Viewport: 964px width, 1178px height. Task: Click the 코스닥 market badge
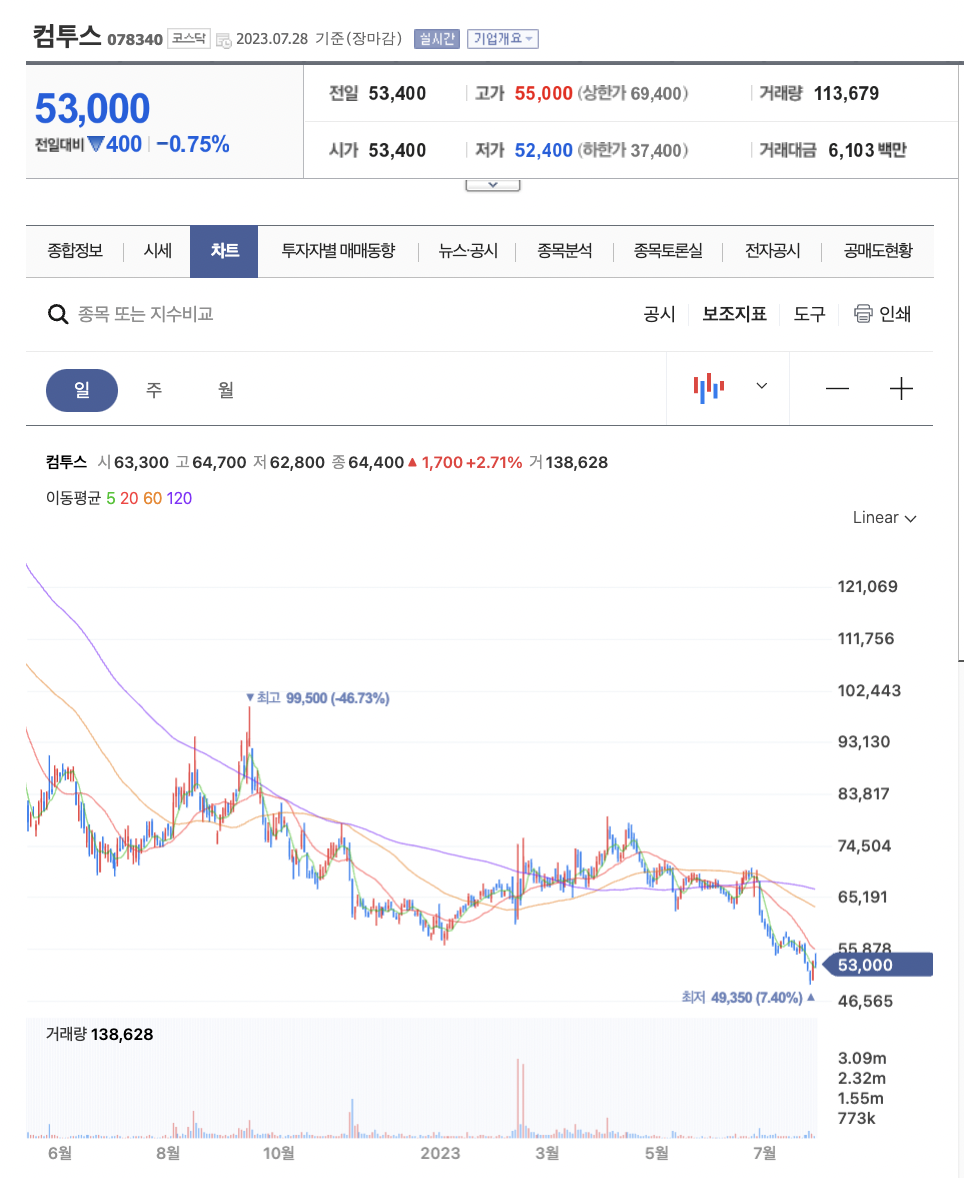pyautogui.click(x=189, y=38)
